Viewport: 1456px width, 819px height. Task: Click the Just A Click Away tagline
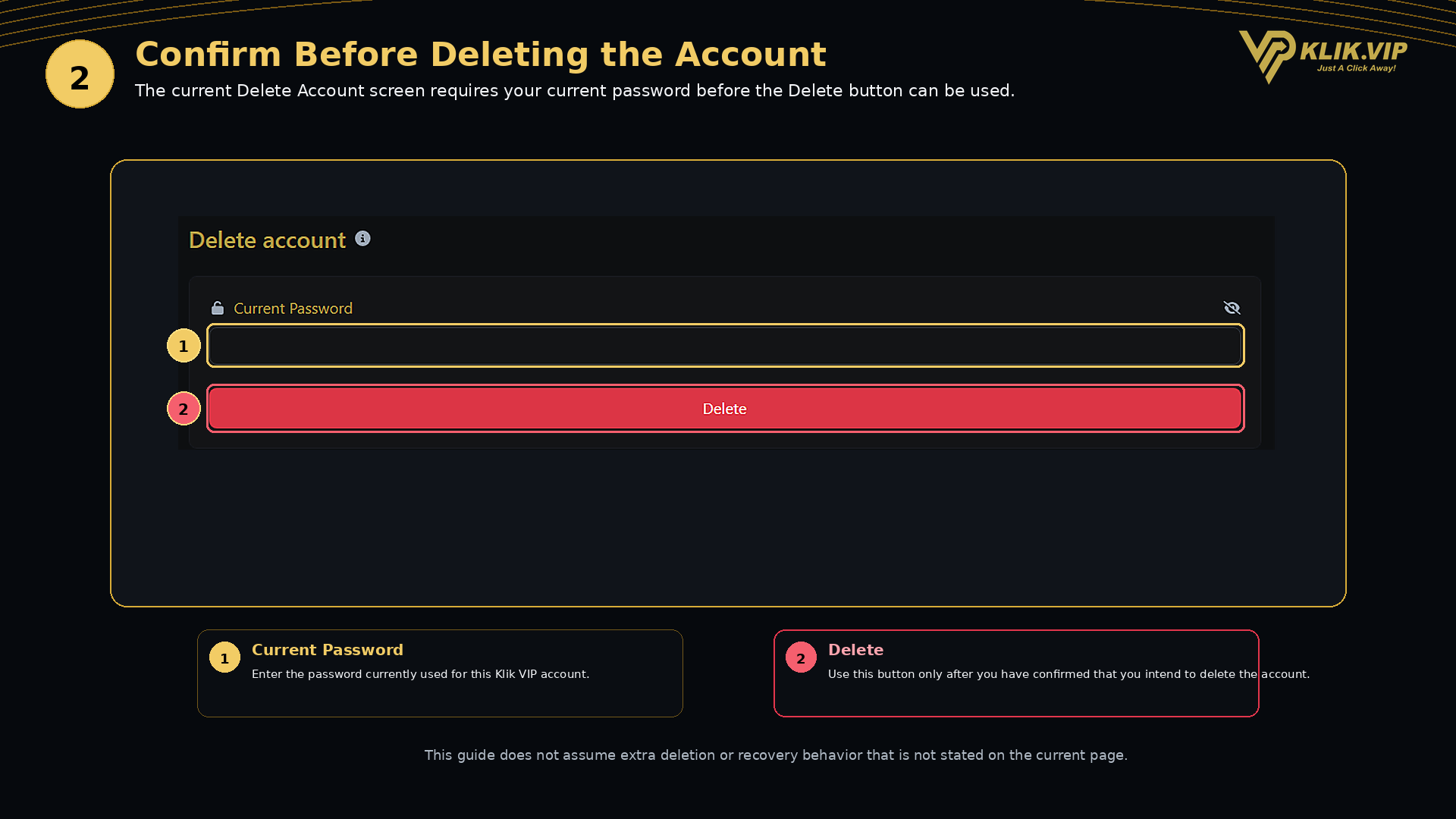pyautogui.click(x=1356, y=68)
